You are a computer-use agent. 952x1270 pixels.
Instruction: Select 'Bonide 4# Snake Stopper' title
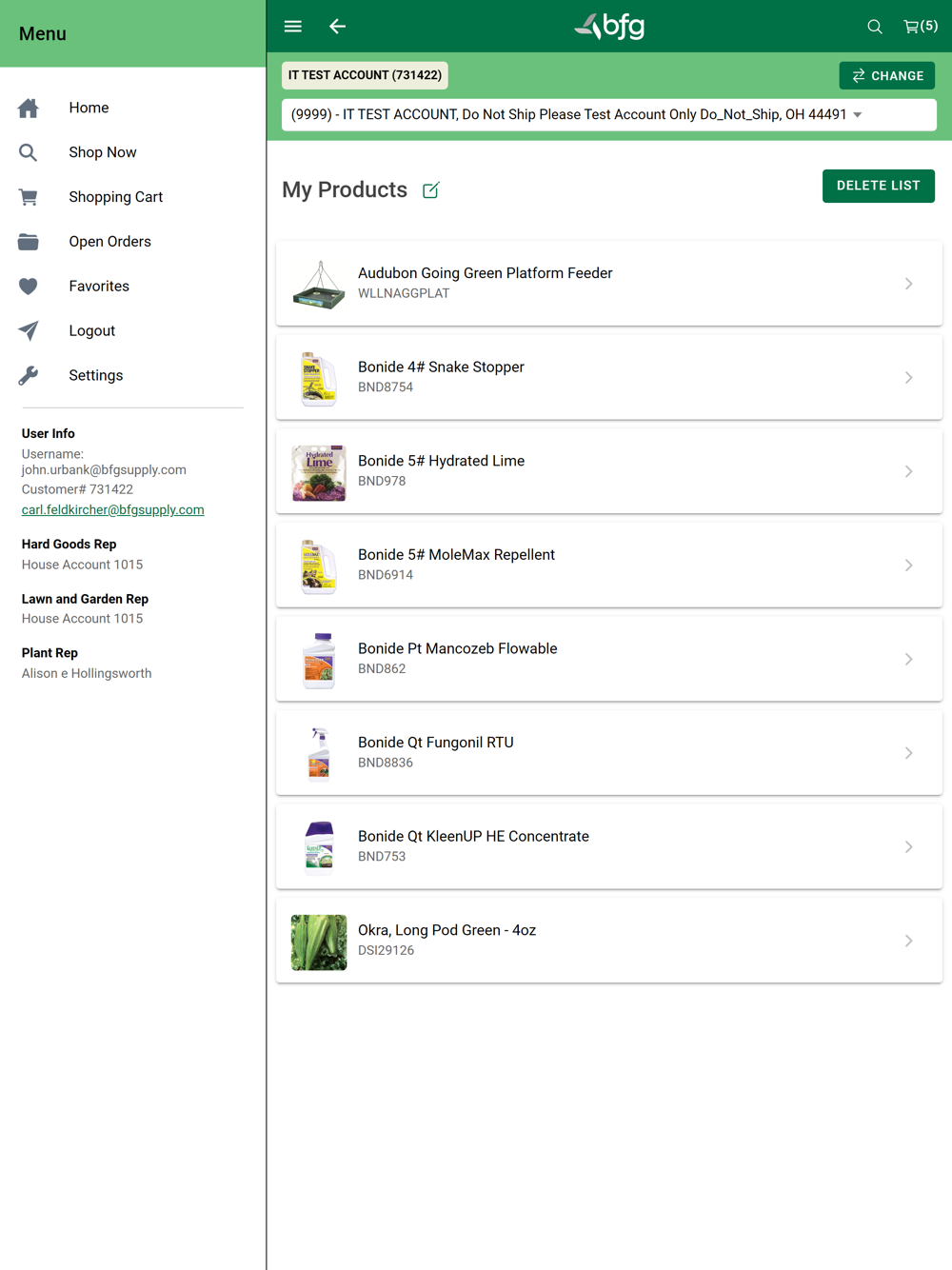[441, 367]
